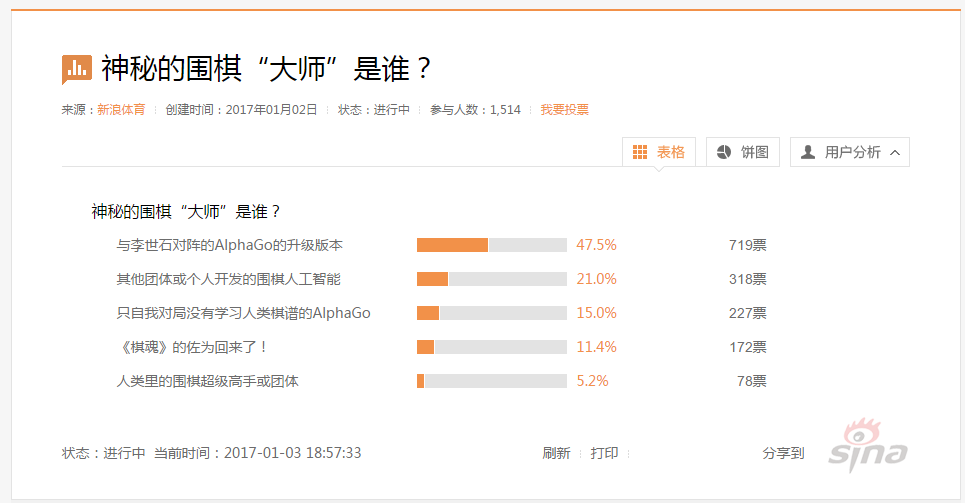Open the 用户分析 dropdown
Viewport: 965px width, 503px height.
850,152
